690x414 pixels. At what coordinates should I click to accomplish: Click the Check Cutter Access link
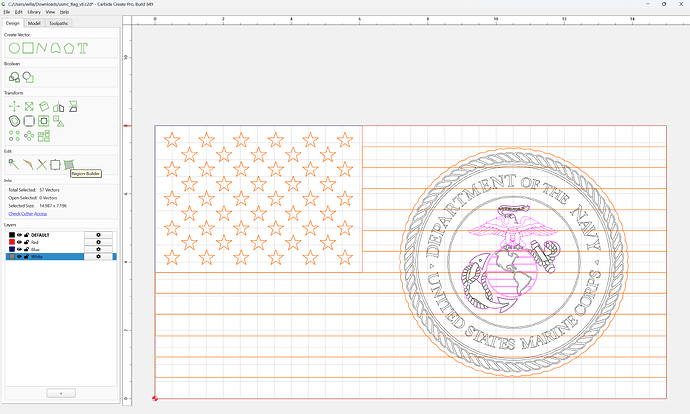(x=28, y=214)
